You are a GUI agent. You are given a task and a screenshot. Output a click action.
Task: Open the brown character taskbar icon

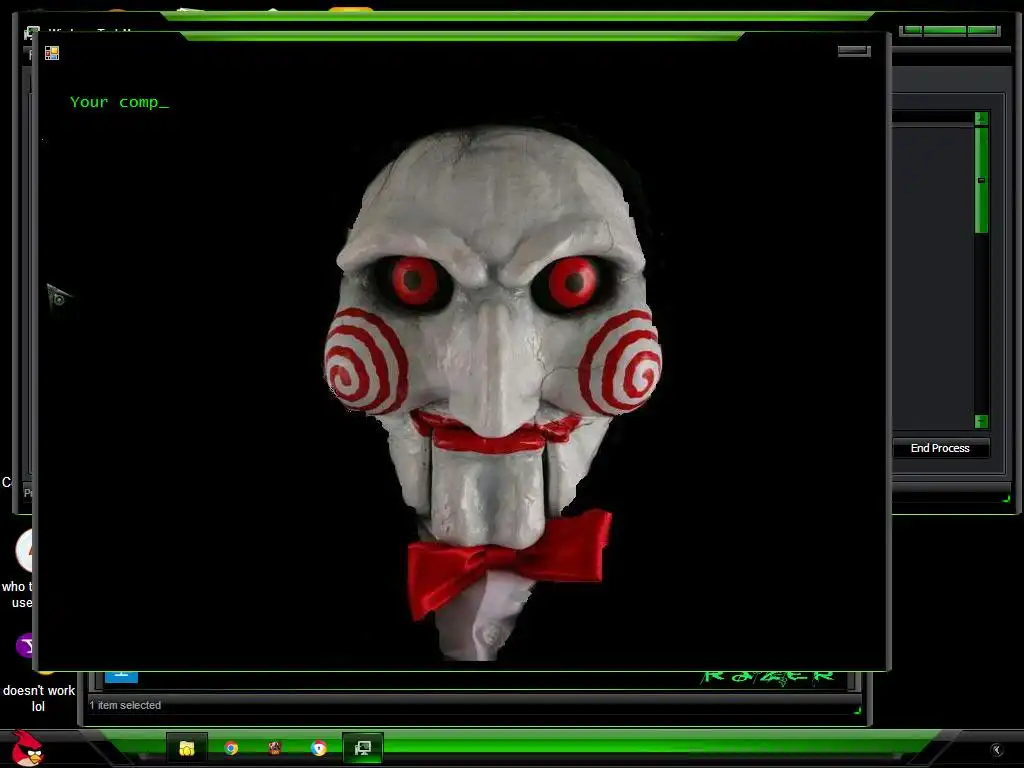coord(275,747)
